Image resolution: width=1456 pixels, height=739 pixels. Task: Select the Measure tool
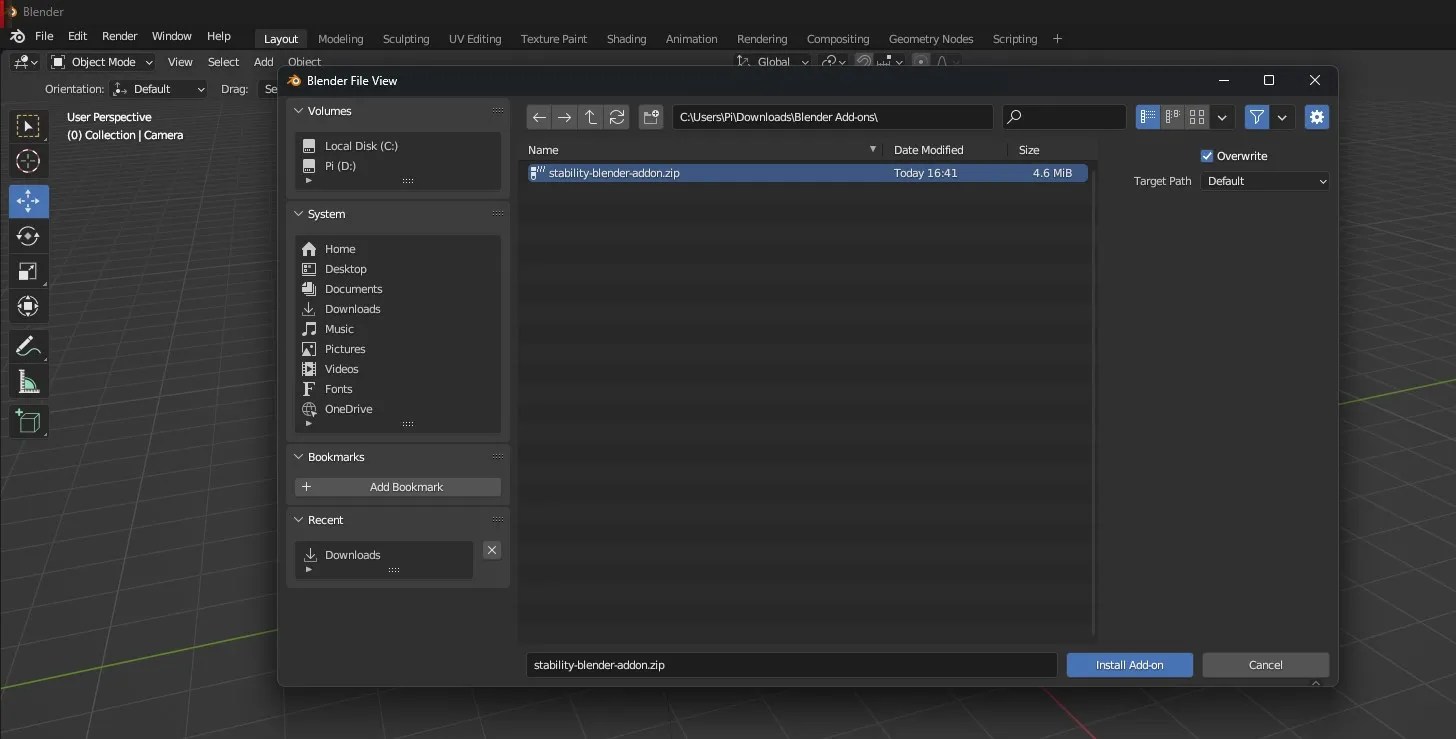point(28,381)
